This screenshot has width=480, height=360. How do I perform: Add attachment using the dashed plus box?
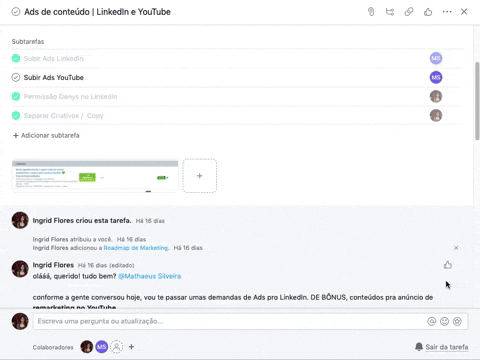tap(200, 176)
